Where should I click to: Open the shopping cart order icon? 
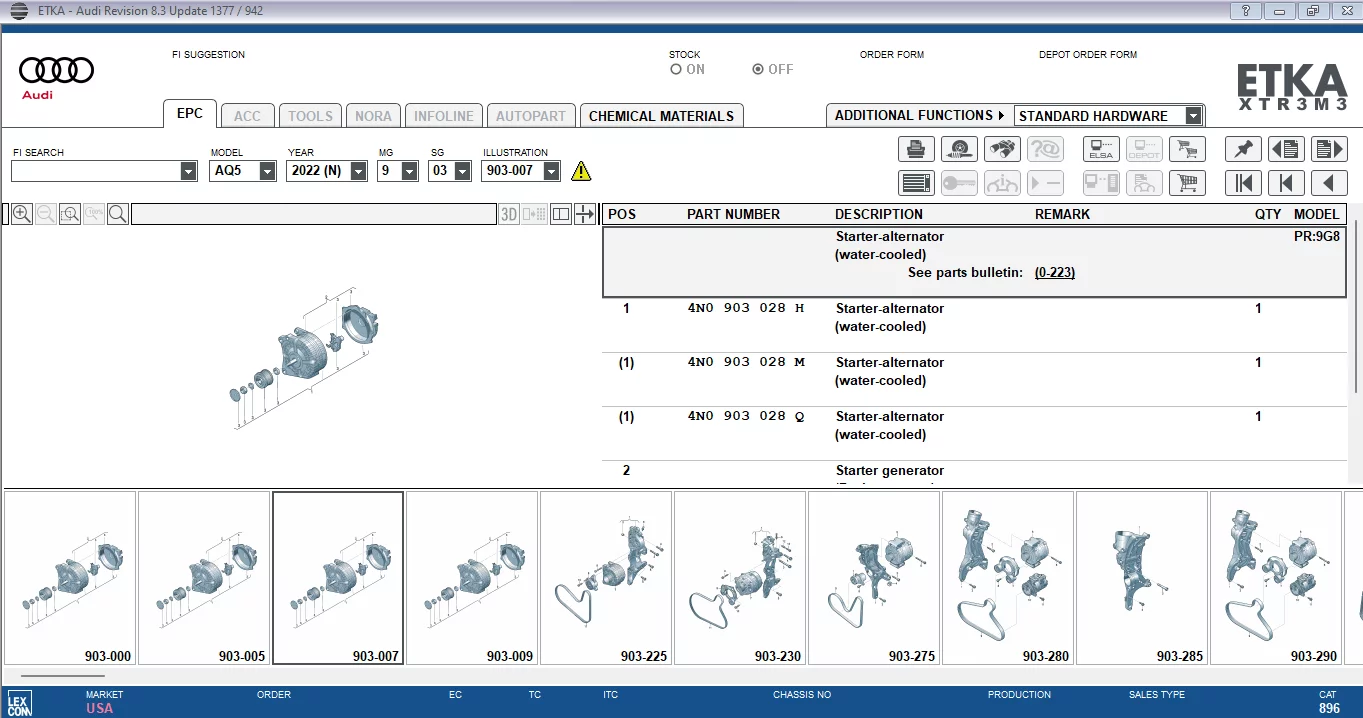[x=1187, y=183]
